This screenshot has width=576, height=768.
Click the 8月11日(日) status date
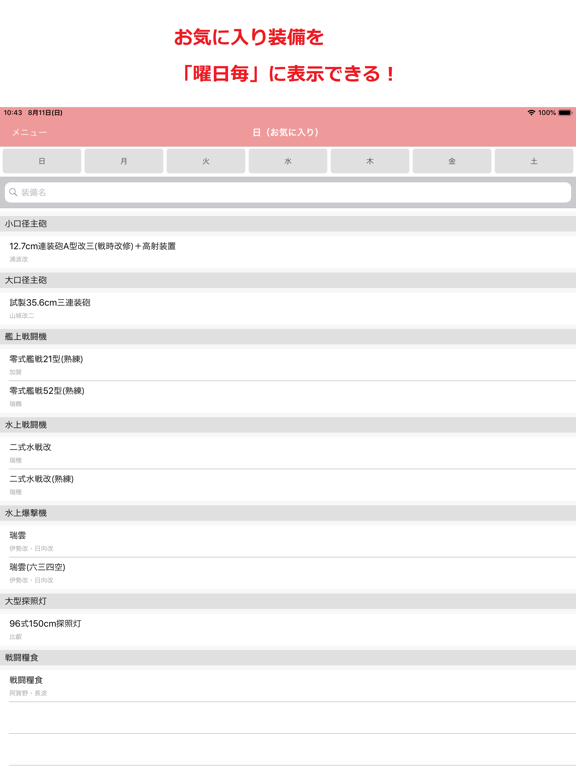point(45,113)
